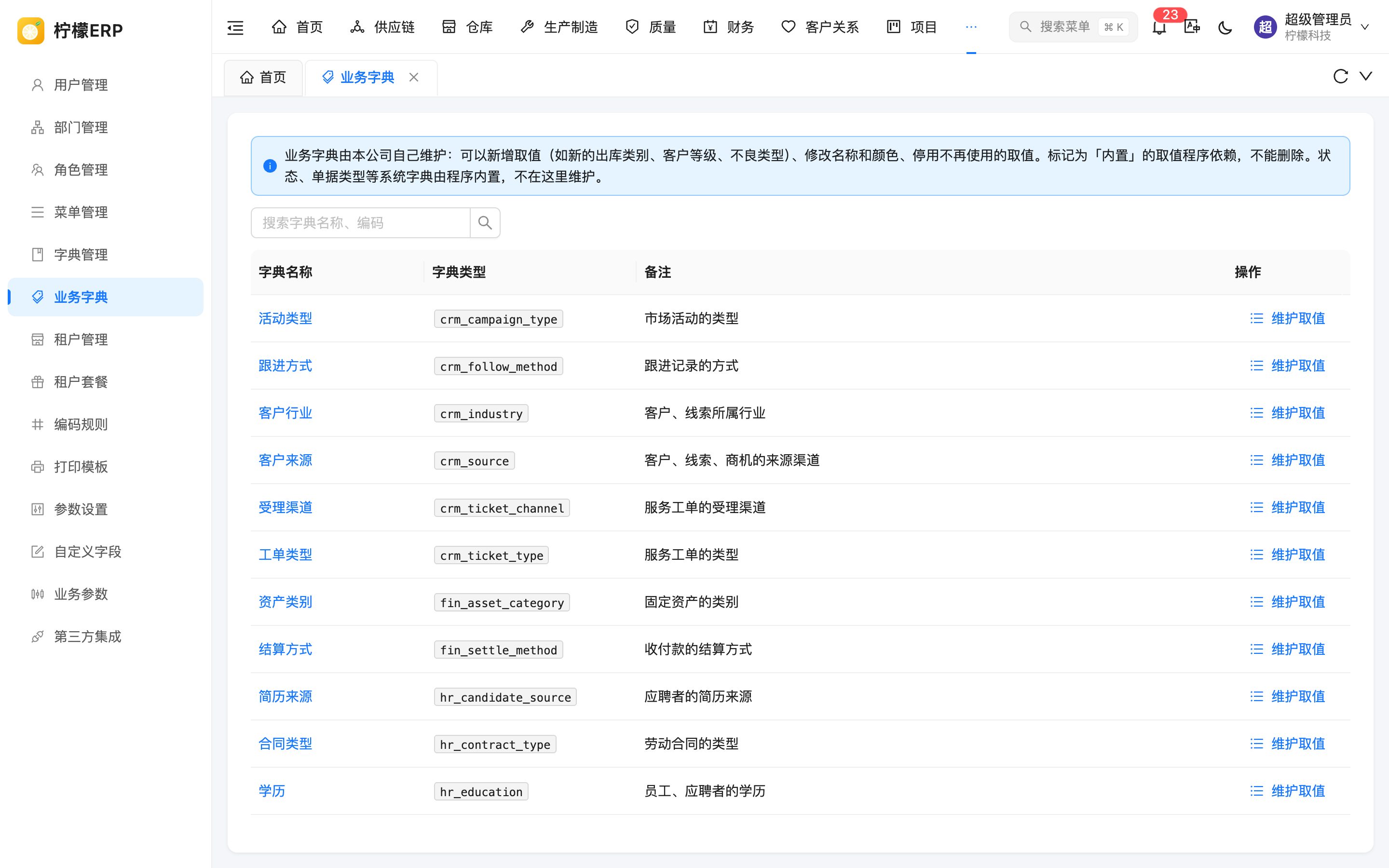Go to 编码规则 in the sidebar
Viewport: 1389px width, 868px height.
pos(106,425)
